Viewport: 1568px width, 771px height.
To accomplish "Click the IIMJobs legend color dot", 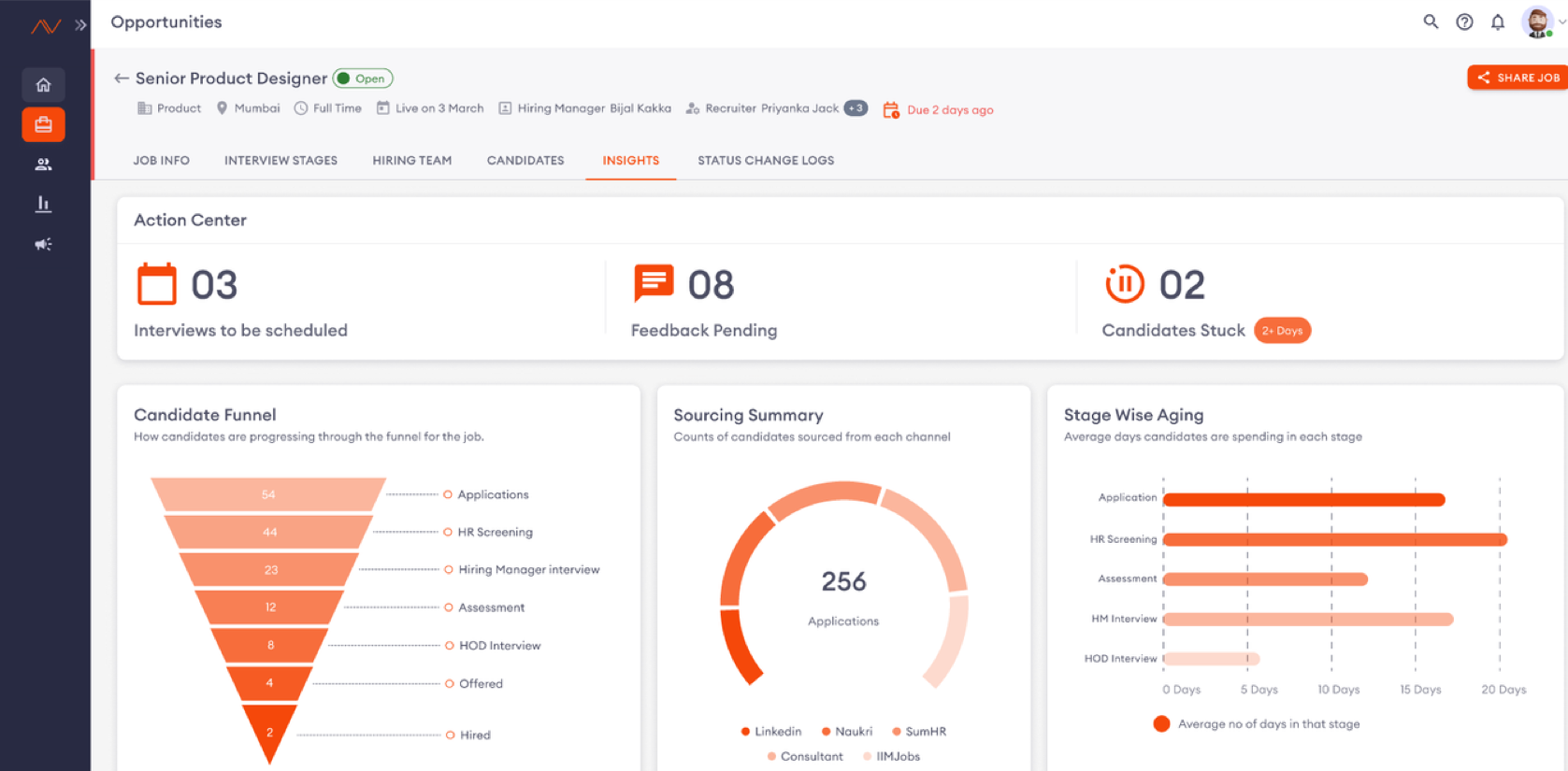I will point(867,757).
